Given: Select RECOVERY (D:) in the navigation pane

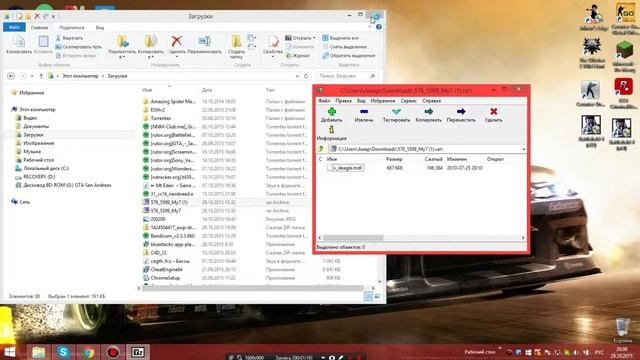Looking at the screenshot, I should tap(35, 177).
